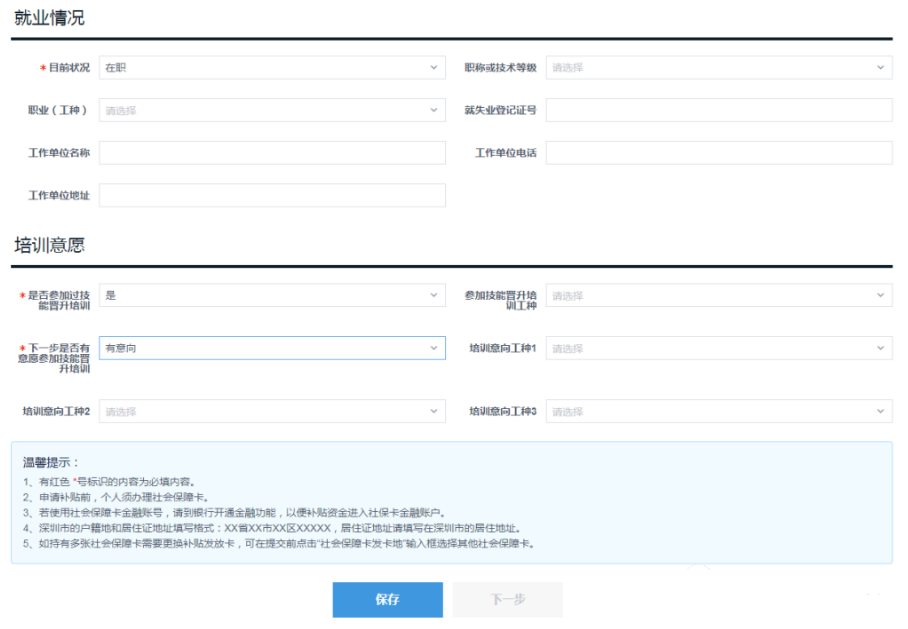Select 在职 shown in current status dropdown
Viewport: 908px width, 629px height.
pos(120,67)
